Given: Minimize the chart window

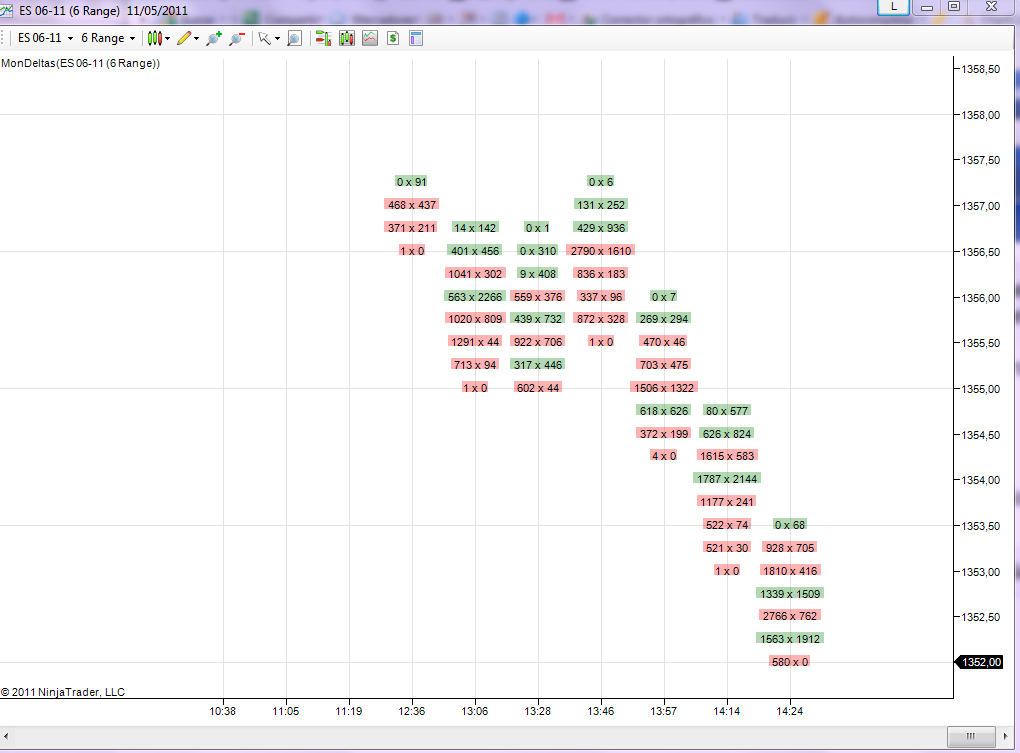Looking at the screenshot, I should (x=927, y=7).
